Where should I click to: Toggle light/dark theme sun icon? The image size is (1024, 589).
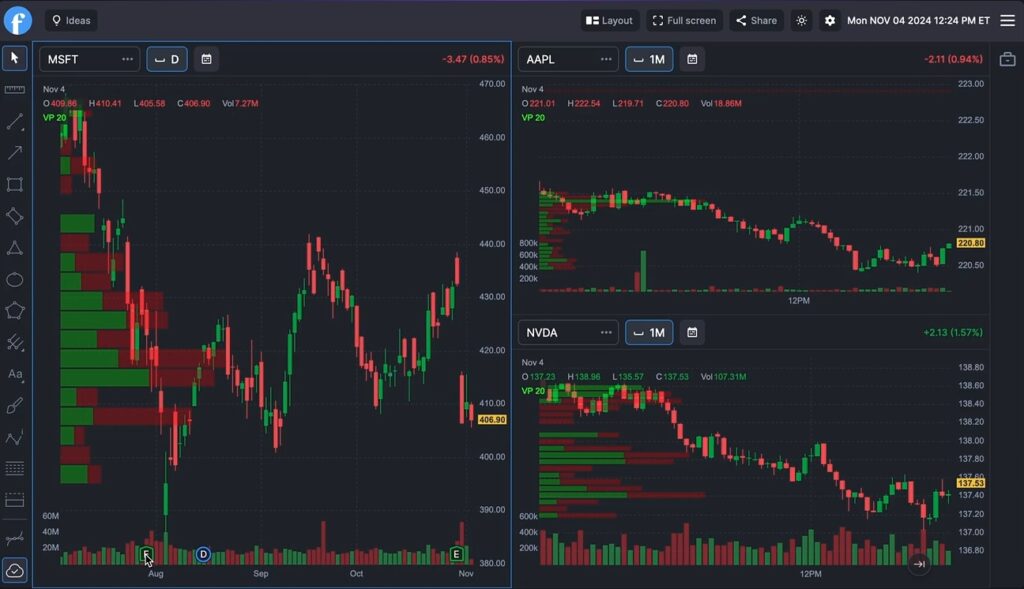pyautogui.click(x=801, y=20)
